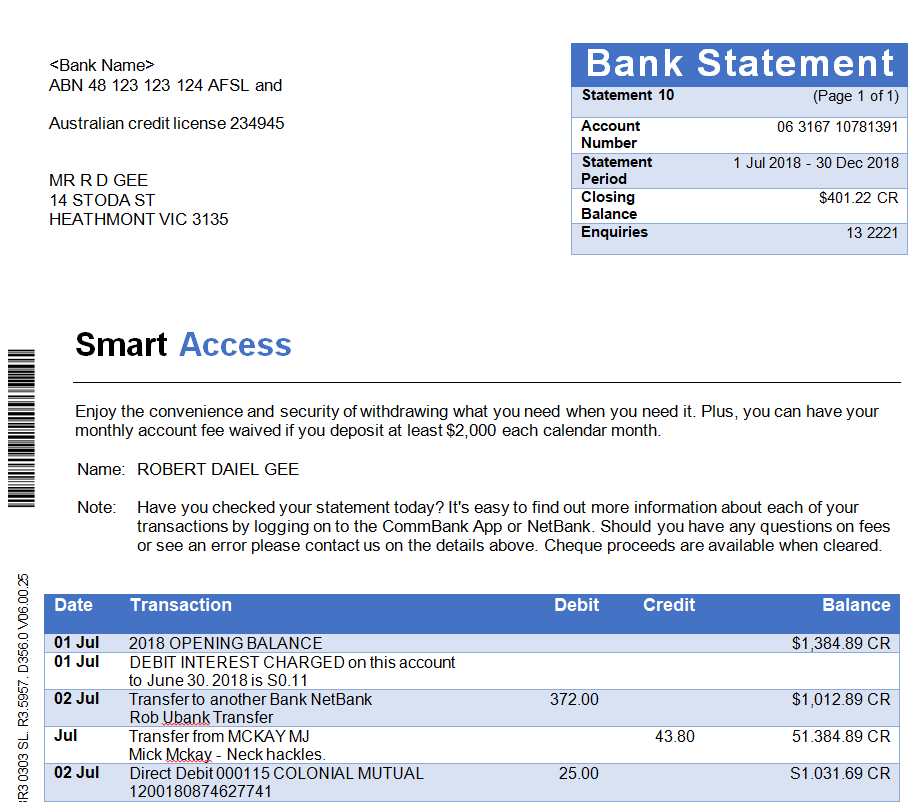Click the Balance column header in the table
915x802 pixels.
856,605
